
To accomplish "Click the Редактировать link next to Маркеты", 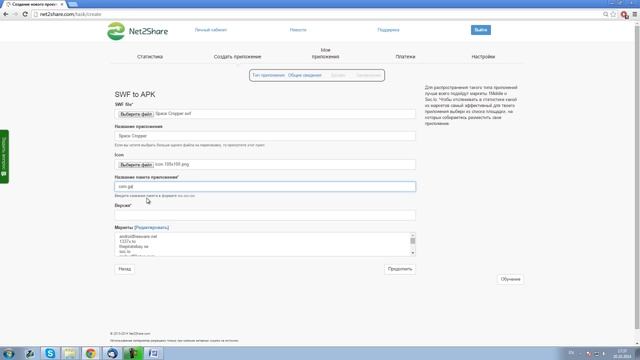I will pos(151,227).
